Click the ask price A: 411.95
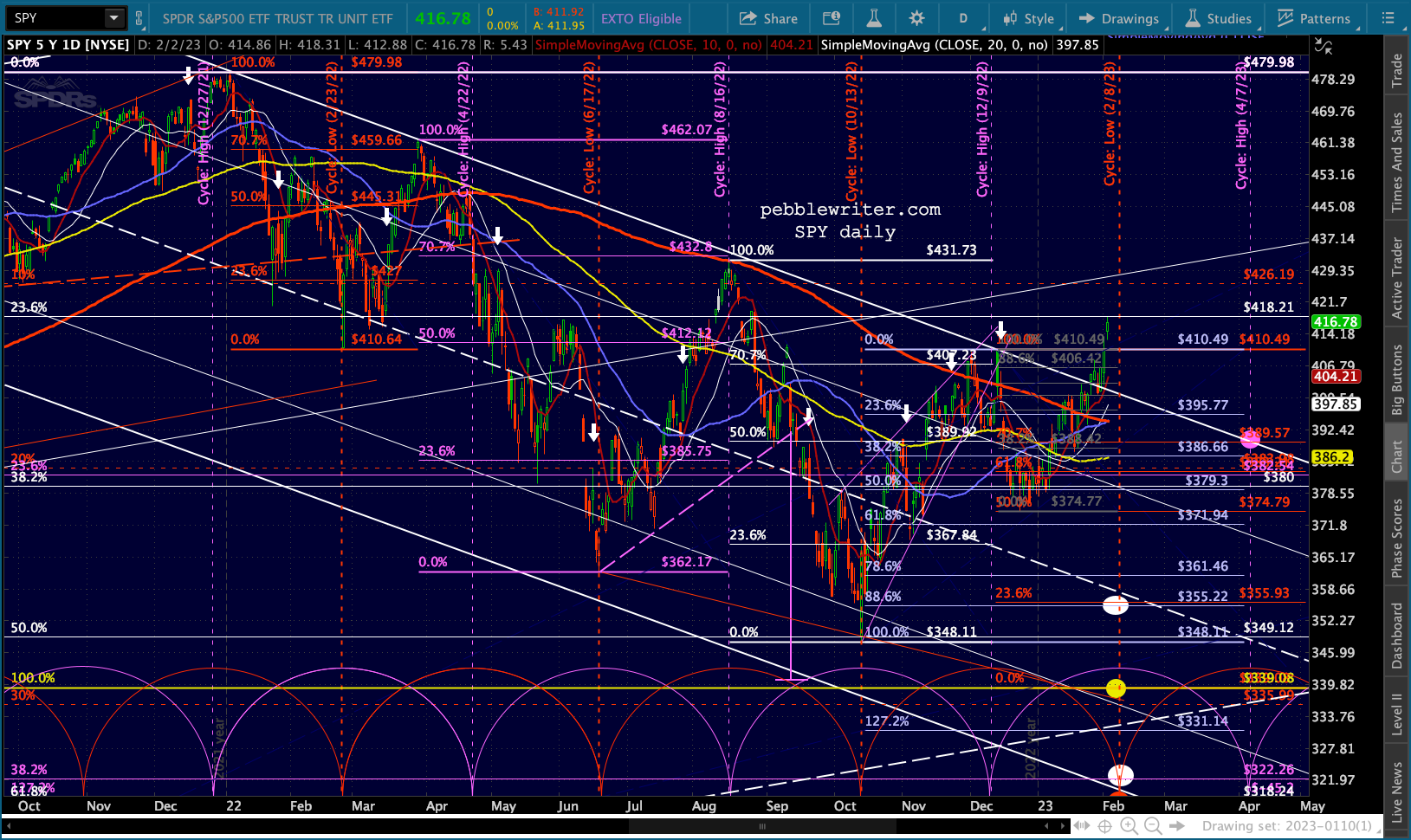The height and width of the screenshot is (840, 1411). click(x=559, y=26)
